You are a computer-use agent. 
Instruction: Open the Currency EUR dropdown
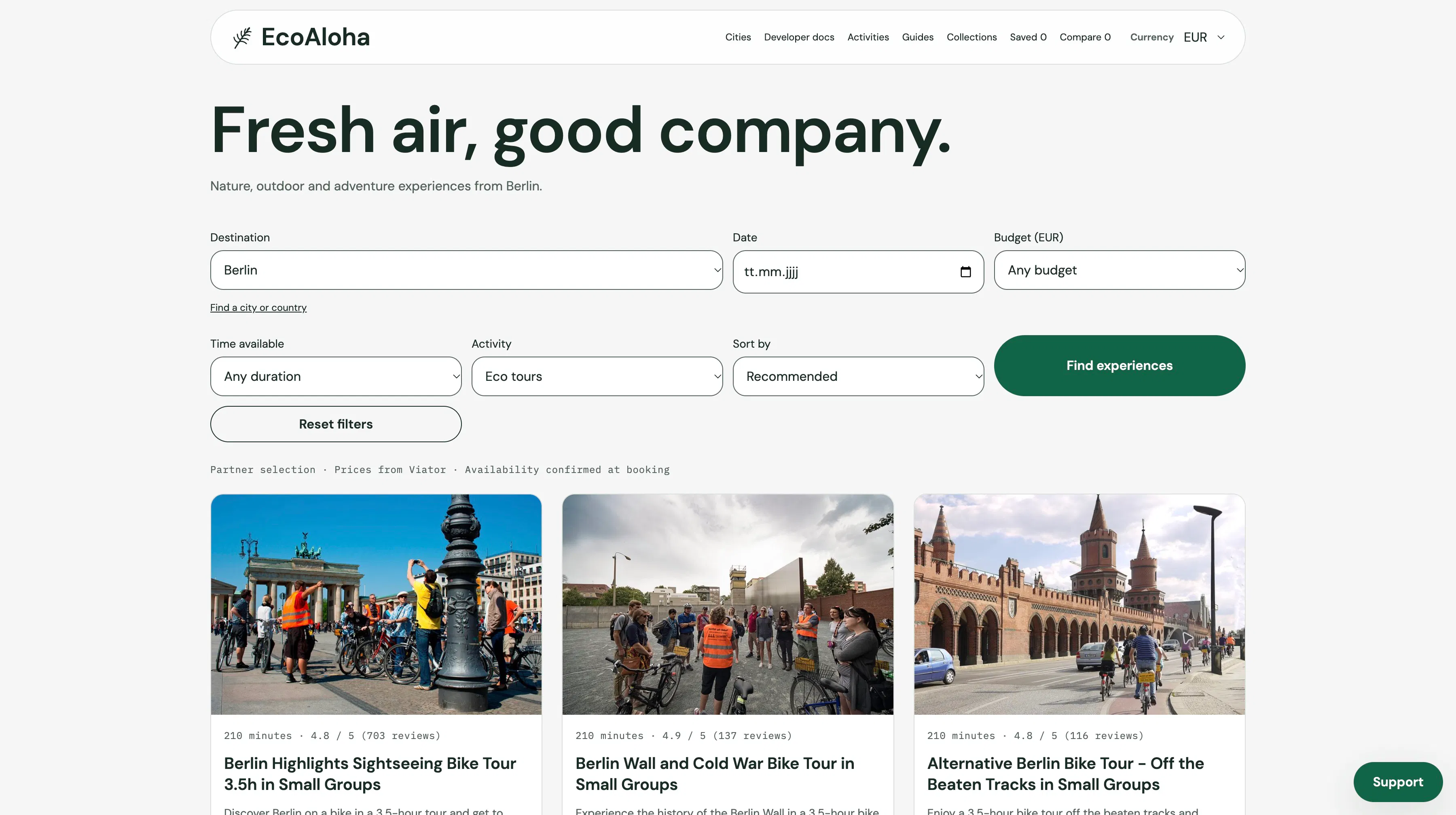[x=1204, y=37]
